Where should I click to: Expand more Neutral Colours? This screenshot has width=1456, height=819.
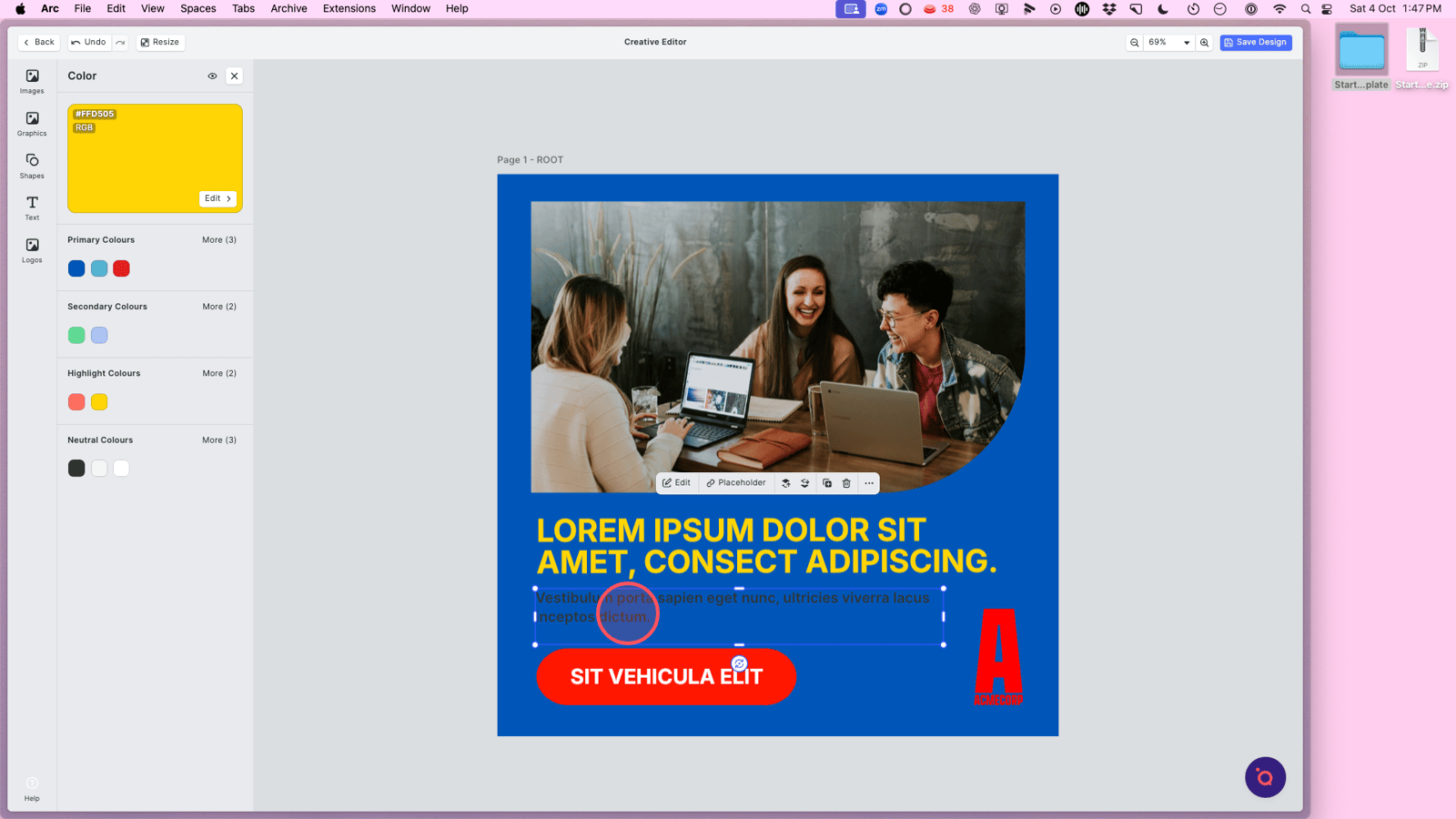click(218, 440)
